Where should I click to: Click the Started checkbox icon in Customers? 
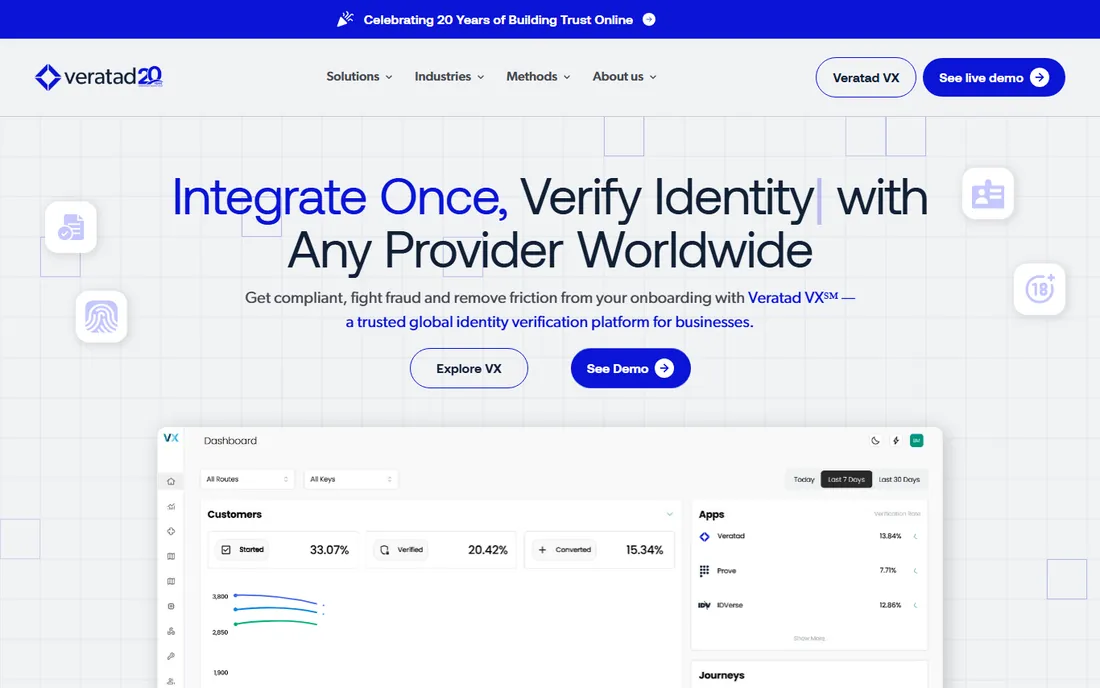[x=226, y=550]
